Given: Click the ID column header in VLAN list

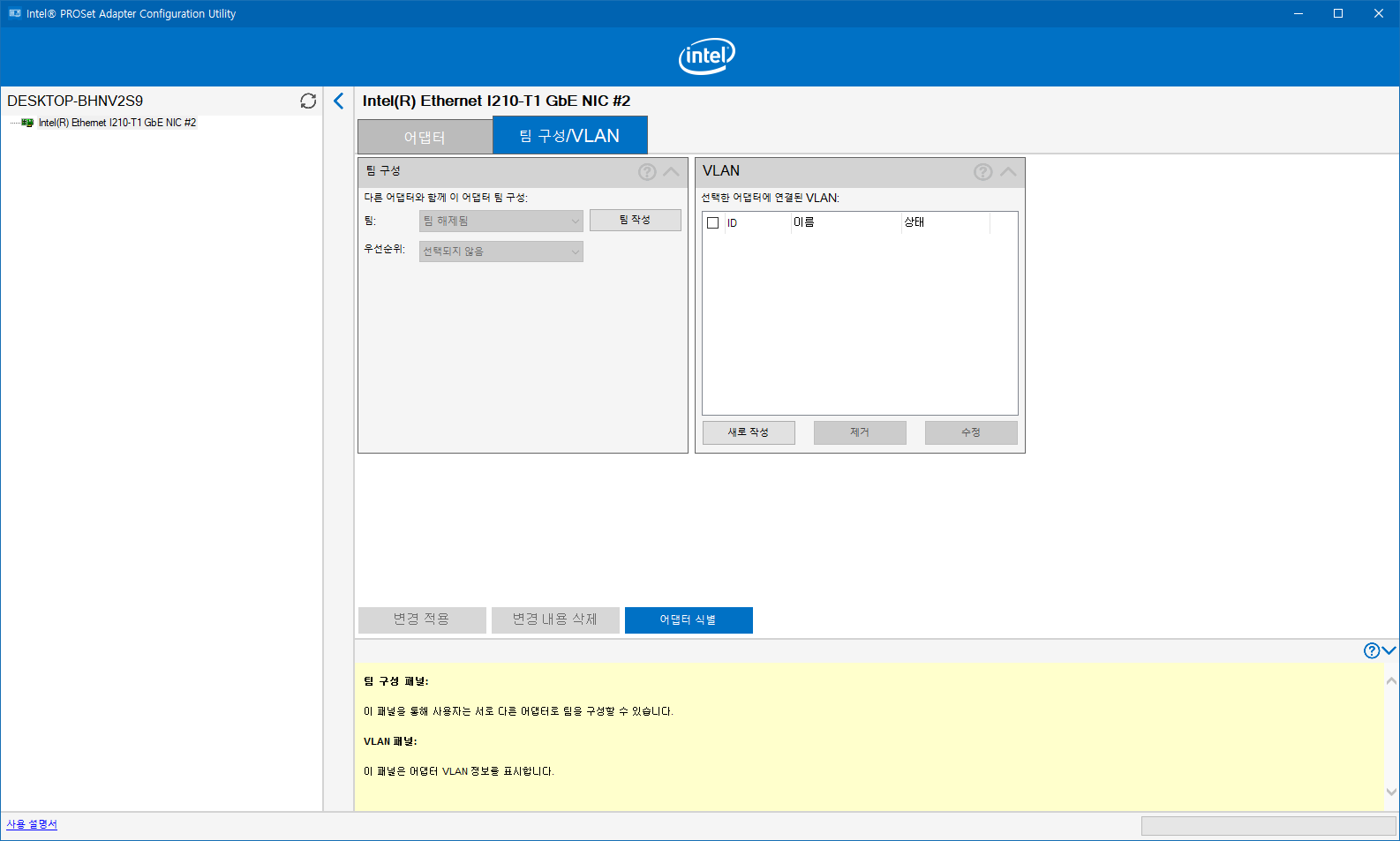Looking at the screenshot, I should 758,222.
